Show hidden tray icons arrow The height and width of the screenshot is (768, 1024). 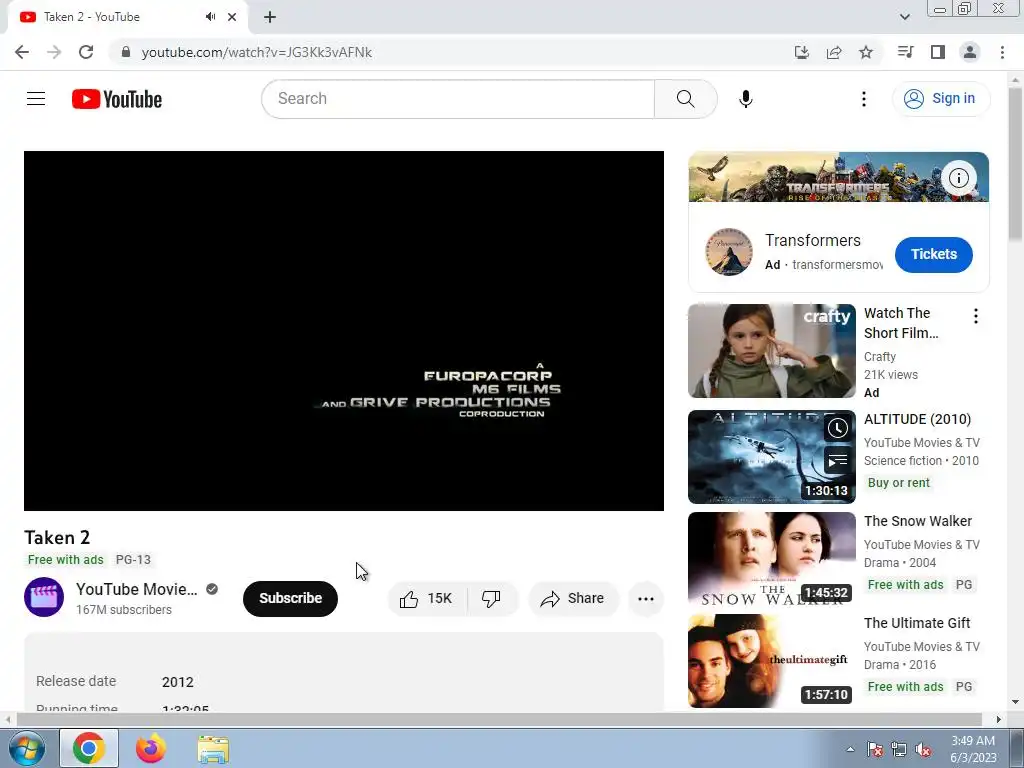[850, 749]
